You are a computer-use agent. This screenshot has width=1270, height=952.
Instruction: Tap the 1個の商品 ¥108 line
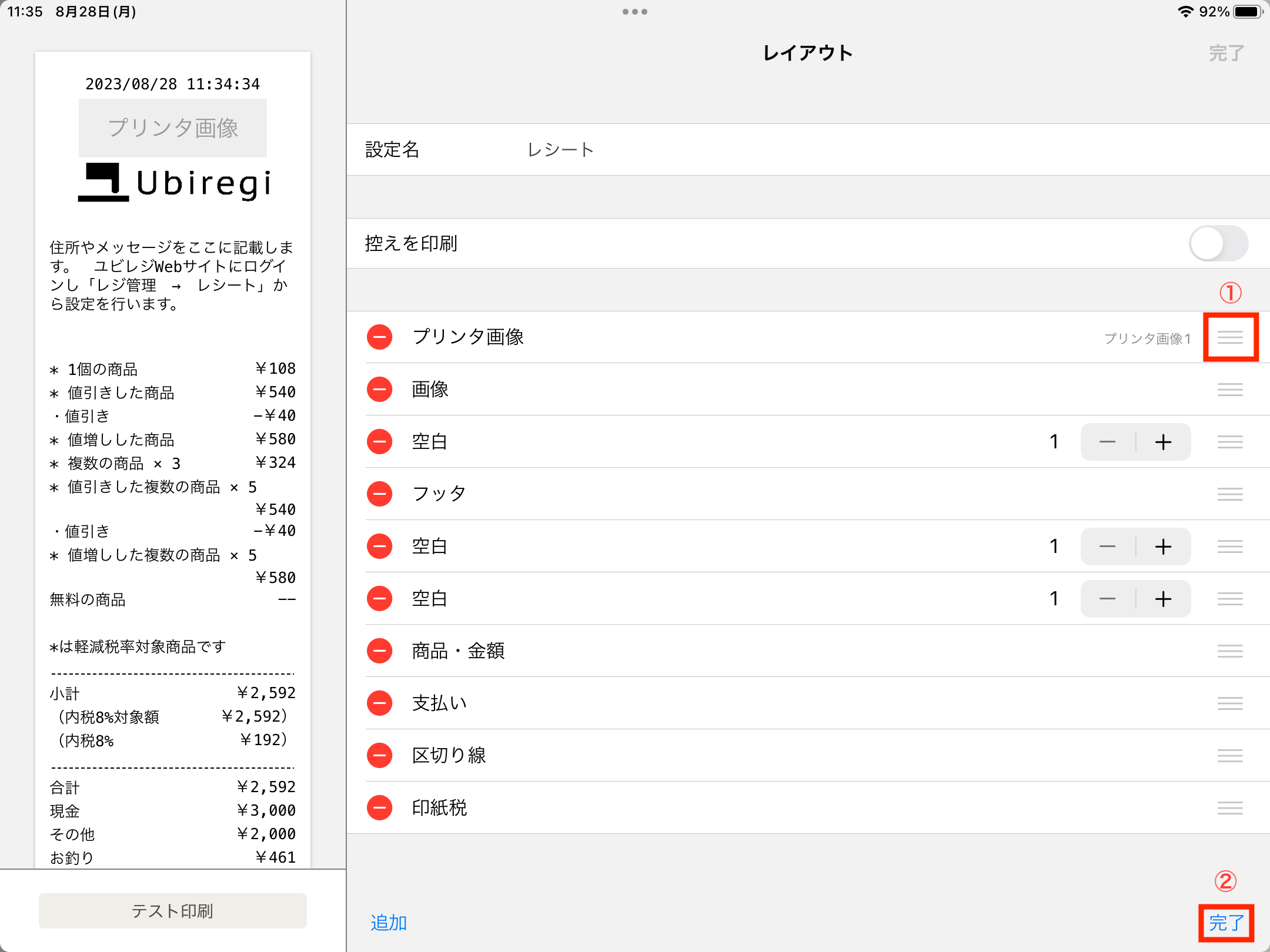[173, 369]
